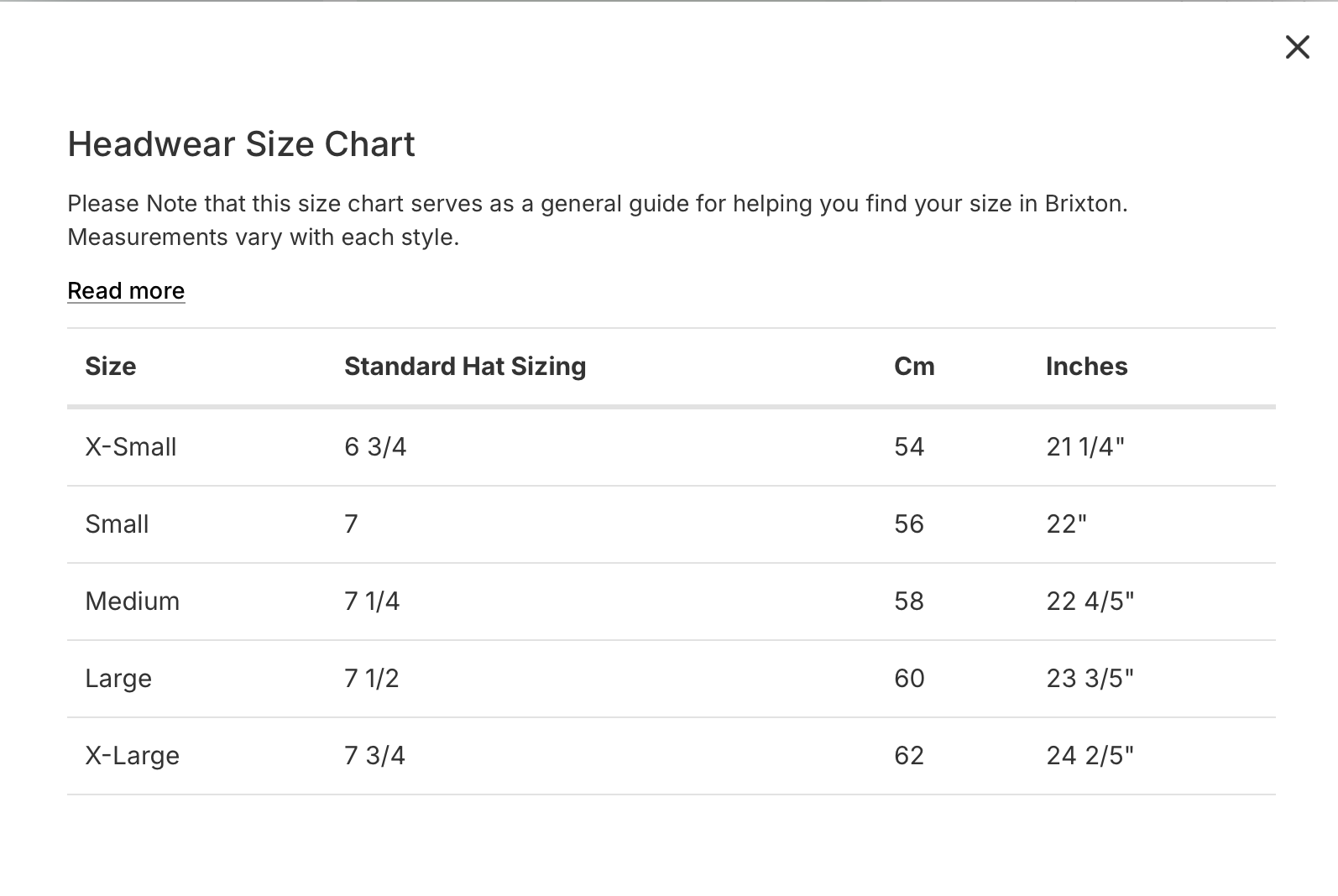This screenshot has height=896, width=1338.
Task: Click the Standard Hat Sizing column header
Action: [x=465, y=367]
